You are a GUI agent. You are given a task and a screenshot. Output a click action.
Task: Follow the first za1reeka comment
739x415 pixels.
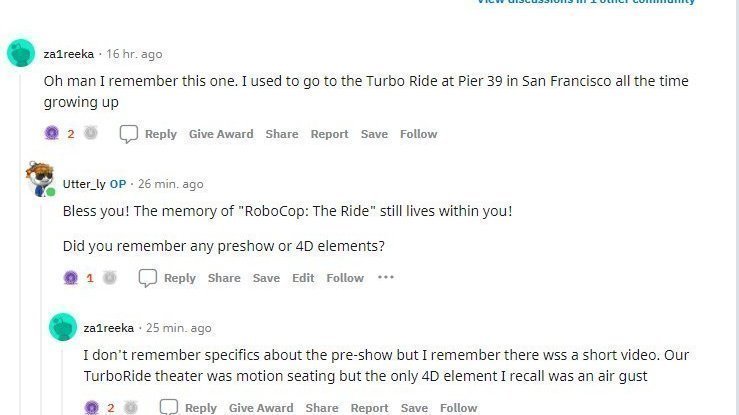419,134
